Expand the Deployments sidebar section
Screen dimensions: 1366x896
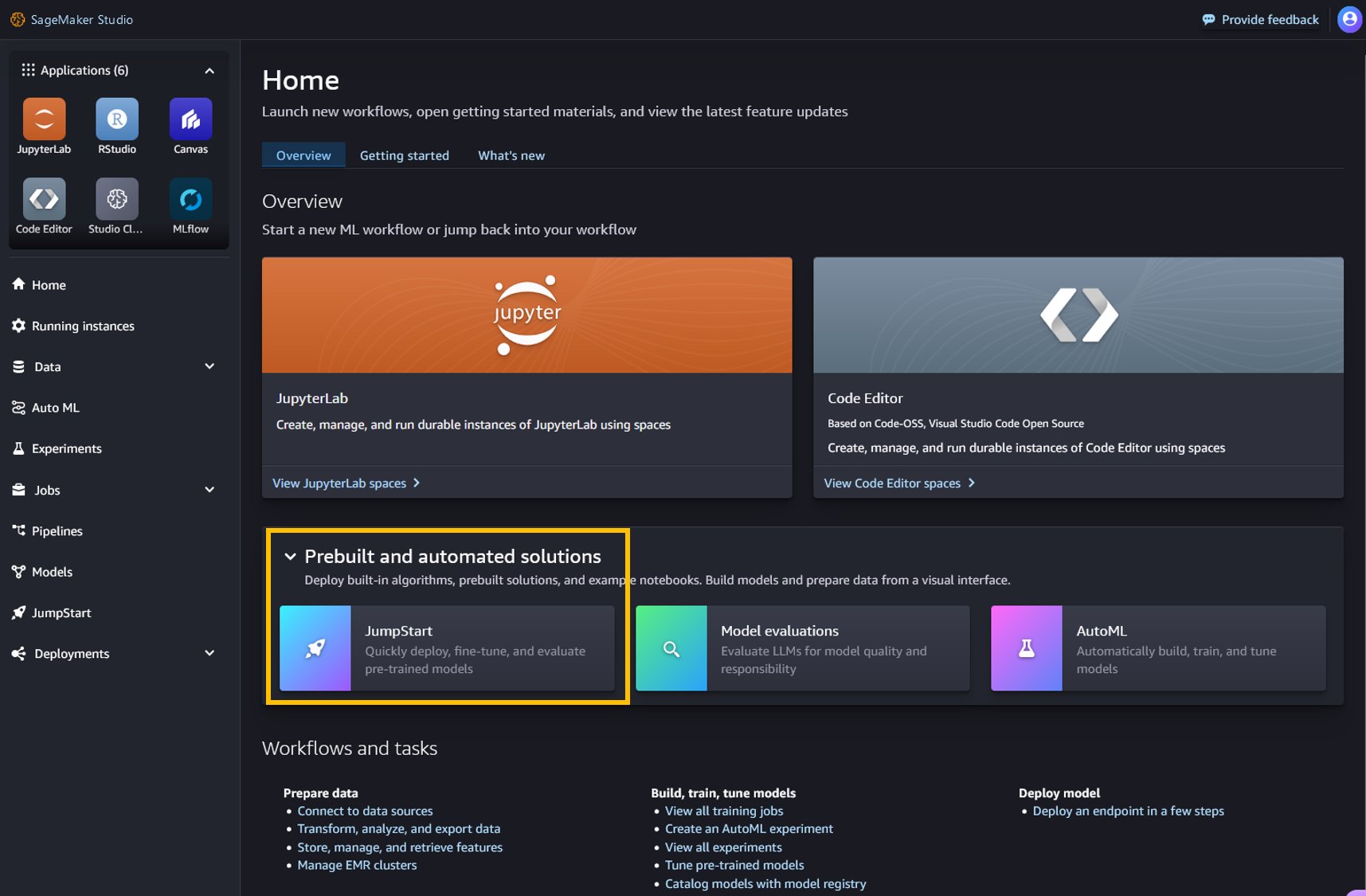coord(209,653)
